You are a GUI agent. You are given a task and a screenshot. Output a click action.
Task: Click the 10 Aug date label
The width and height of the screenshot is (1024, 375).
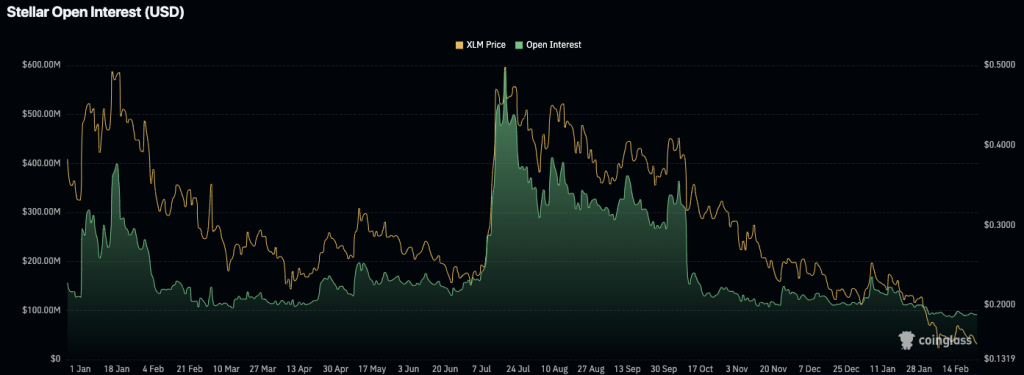coord(554,369)
